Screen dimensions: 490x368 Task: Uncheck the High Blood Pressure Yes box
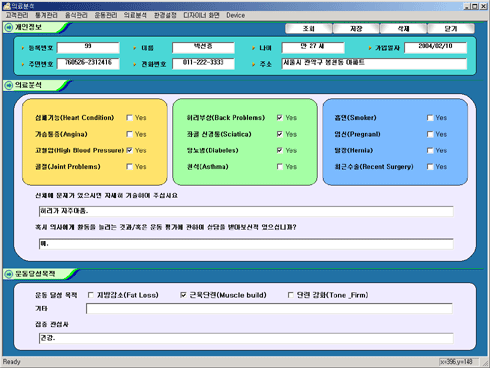coord(130,150)
